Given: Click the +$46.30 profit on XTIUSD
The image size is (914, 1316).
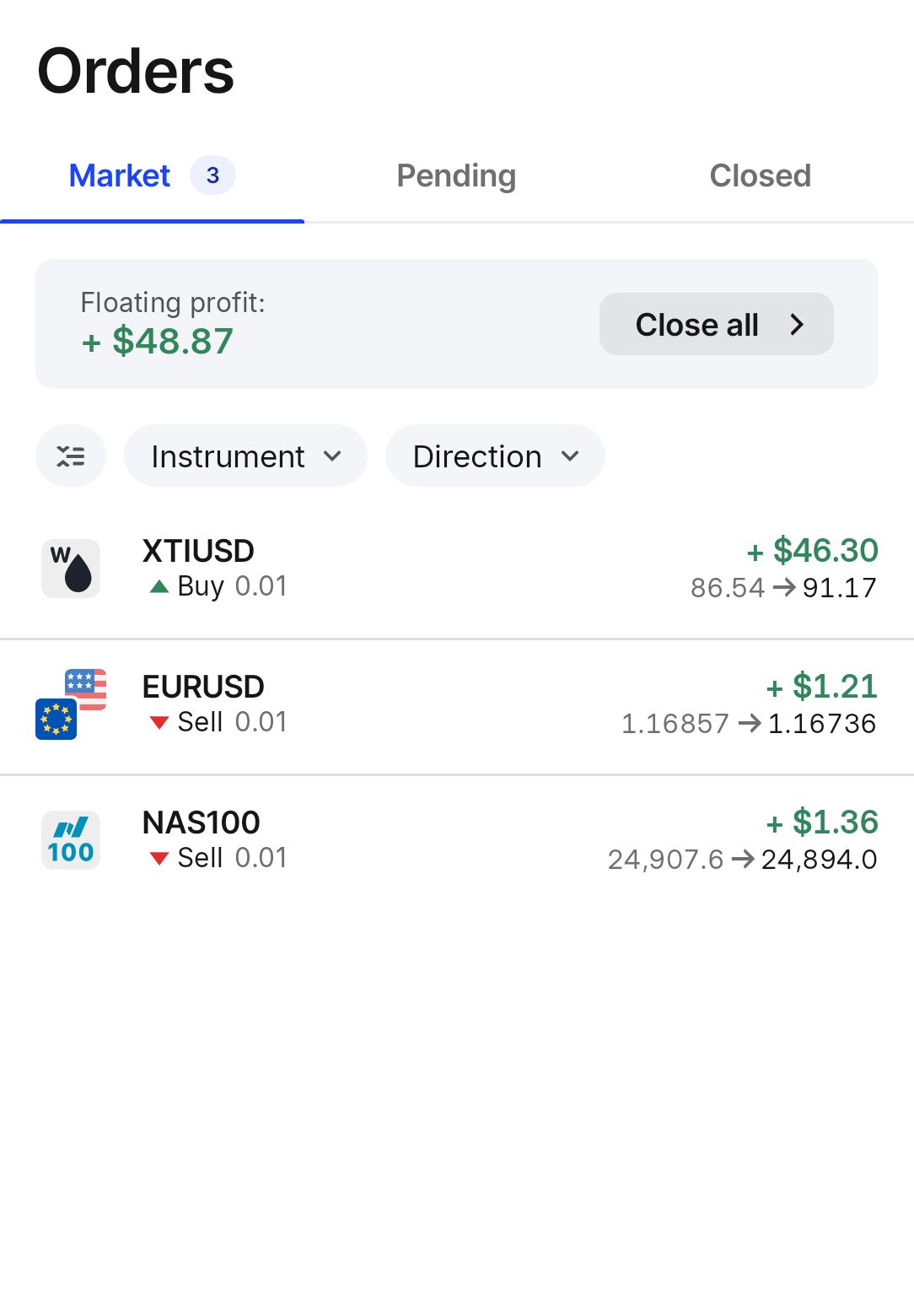Looking at the screenshot, I should click(x=813, y=551).
